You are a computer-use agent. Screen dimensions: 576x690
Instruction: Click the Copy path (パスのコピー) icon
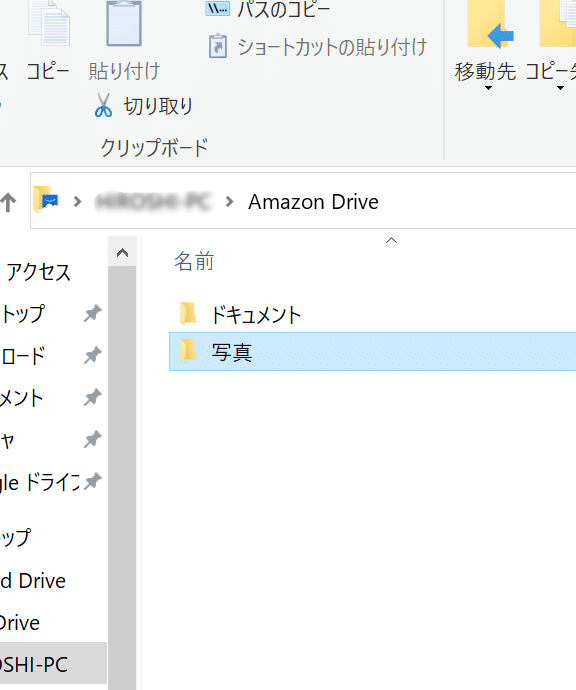(217, 9)
